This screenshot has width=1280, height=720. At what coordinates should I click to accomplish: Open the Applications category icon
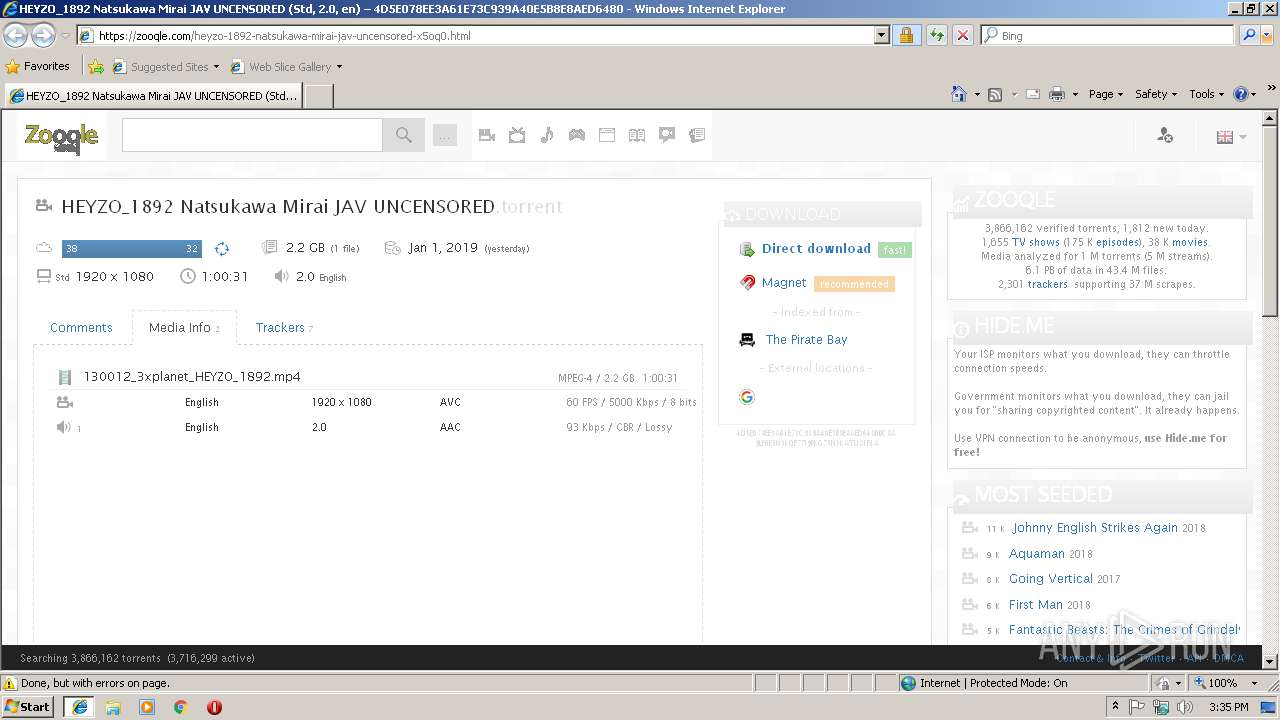tap(607, 135)
